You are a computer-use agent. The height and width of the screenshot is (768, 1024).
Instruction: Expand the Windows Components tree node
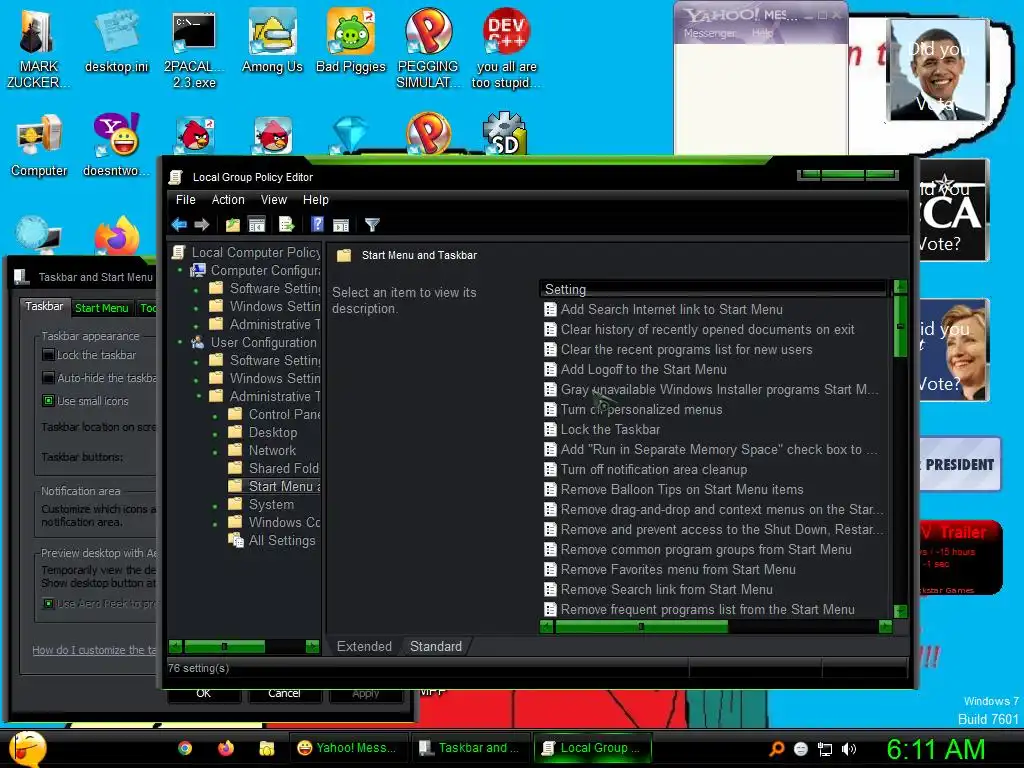pos(216,522)
